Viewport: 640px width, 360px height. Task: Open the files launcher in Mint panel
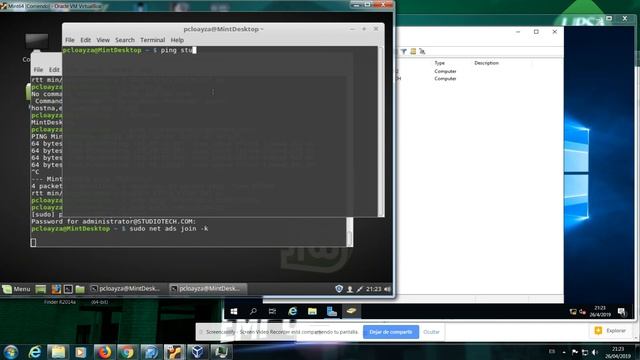80,289
